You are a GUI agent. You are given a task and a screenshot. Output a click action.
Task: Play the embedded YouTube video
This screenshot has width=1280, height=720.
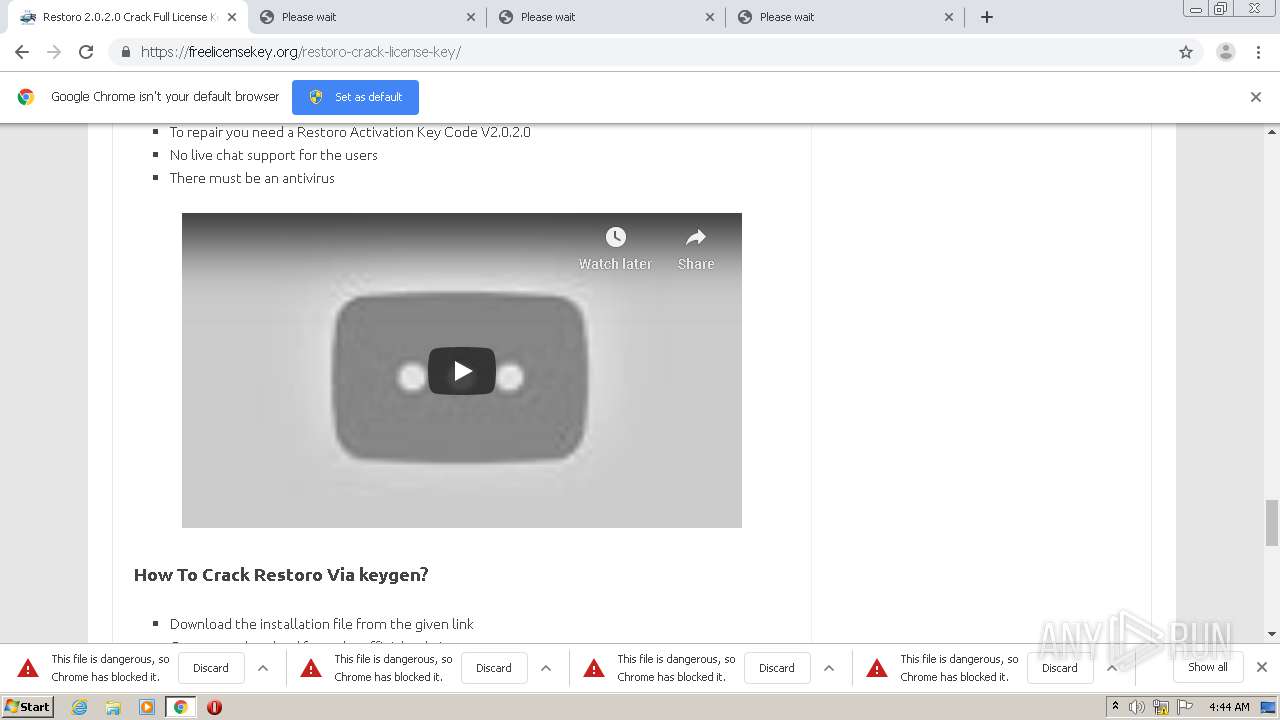point(462,371)
